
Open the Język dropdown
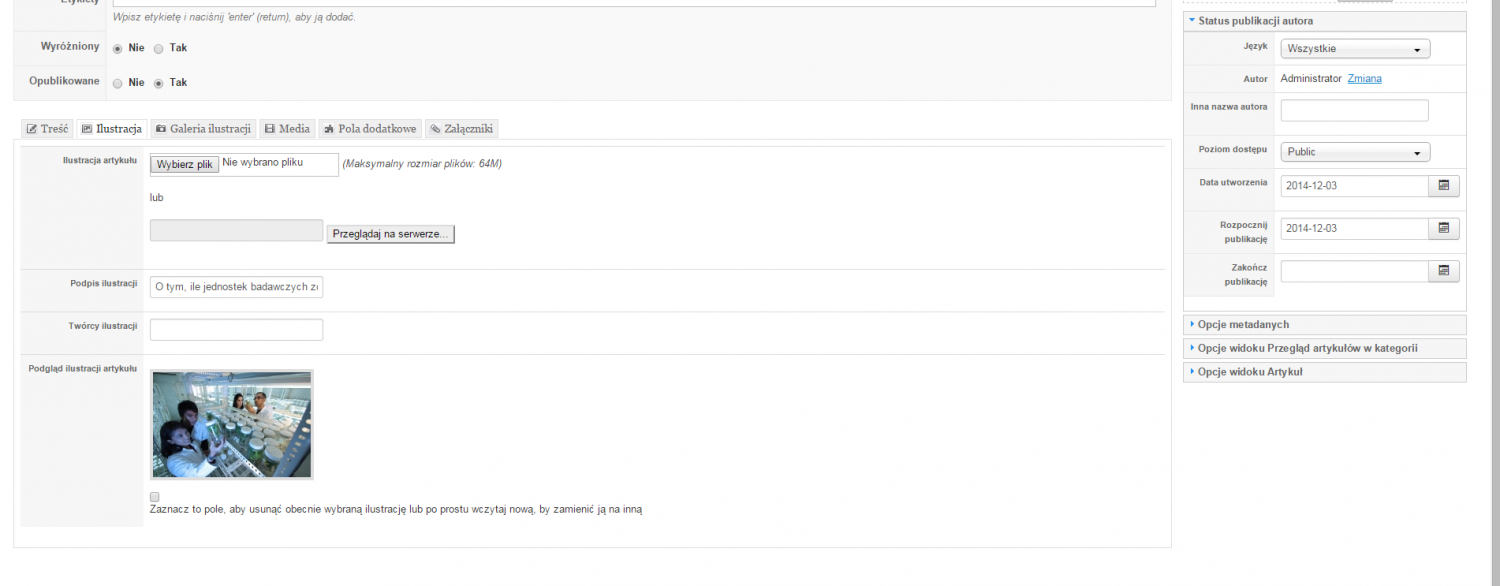pyautogui.click(x=1355, y=49)
